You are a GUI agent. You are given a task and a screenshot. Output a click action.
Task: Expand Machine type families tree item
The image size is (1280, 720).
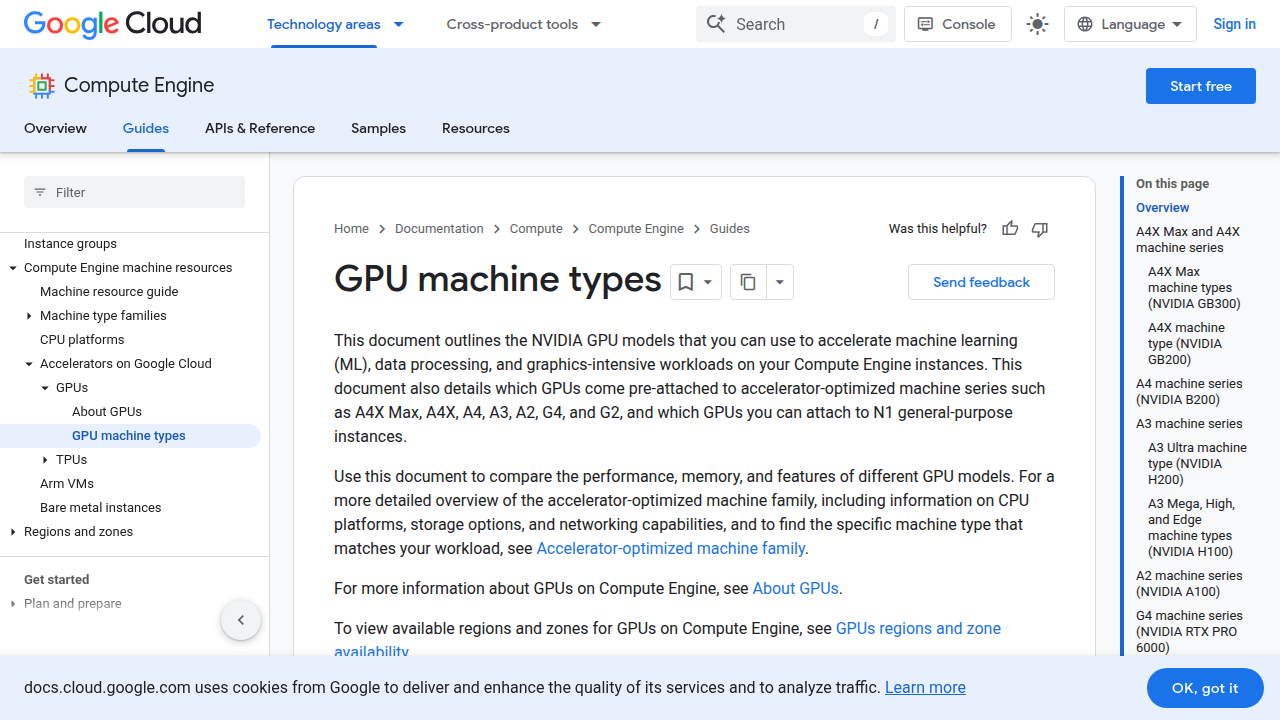tap(29, 316)
